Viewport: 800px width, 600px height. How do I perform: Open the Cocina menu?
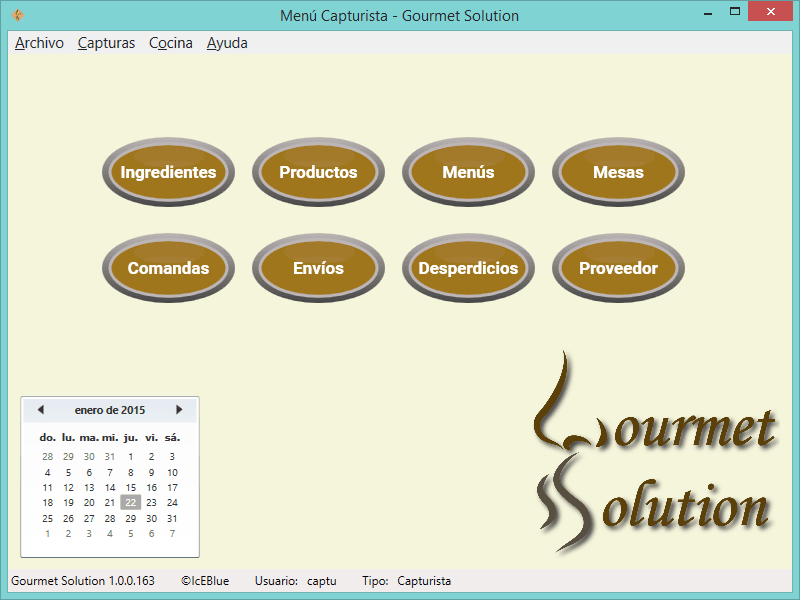click(x=170, y=43)
